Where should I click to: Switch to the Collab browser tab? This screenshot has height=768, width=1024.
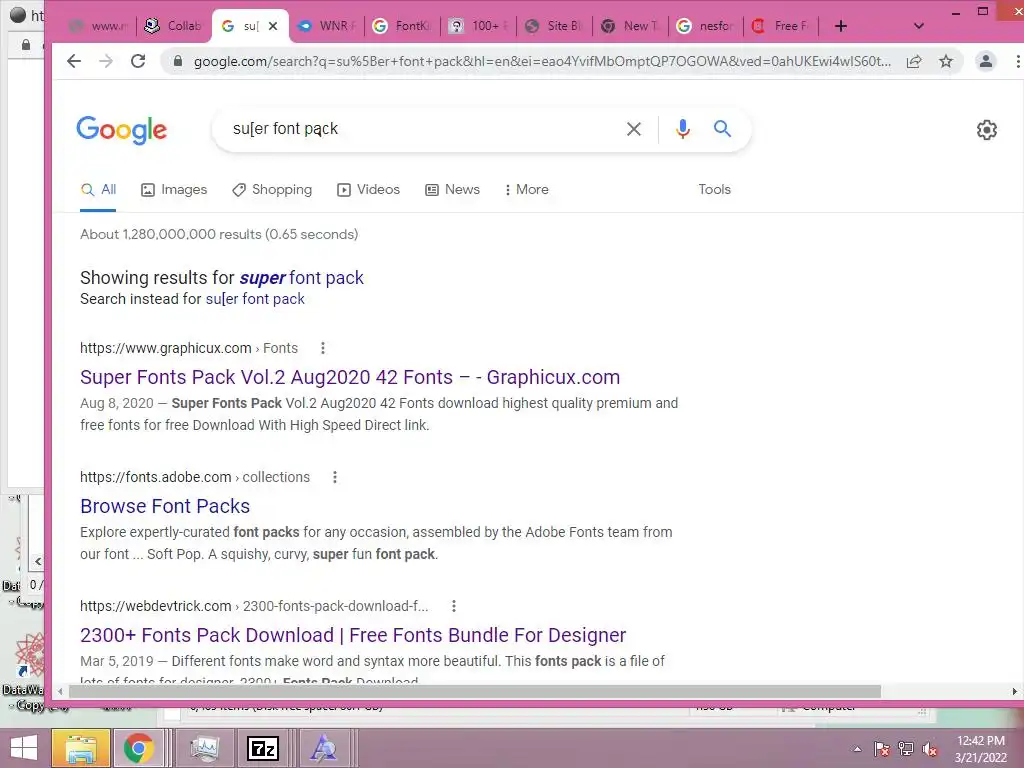coord(174,26)
